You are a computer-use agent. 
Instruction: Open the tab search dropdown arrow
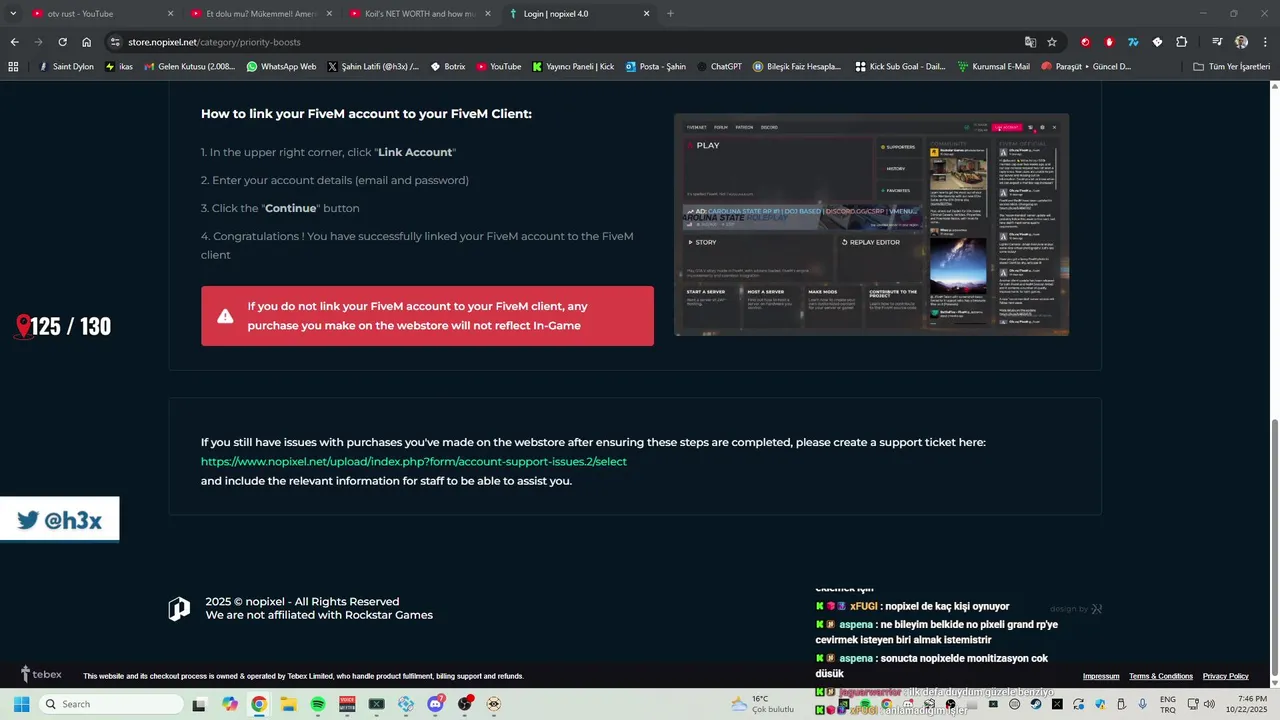13,14
